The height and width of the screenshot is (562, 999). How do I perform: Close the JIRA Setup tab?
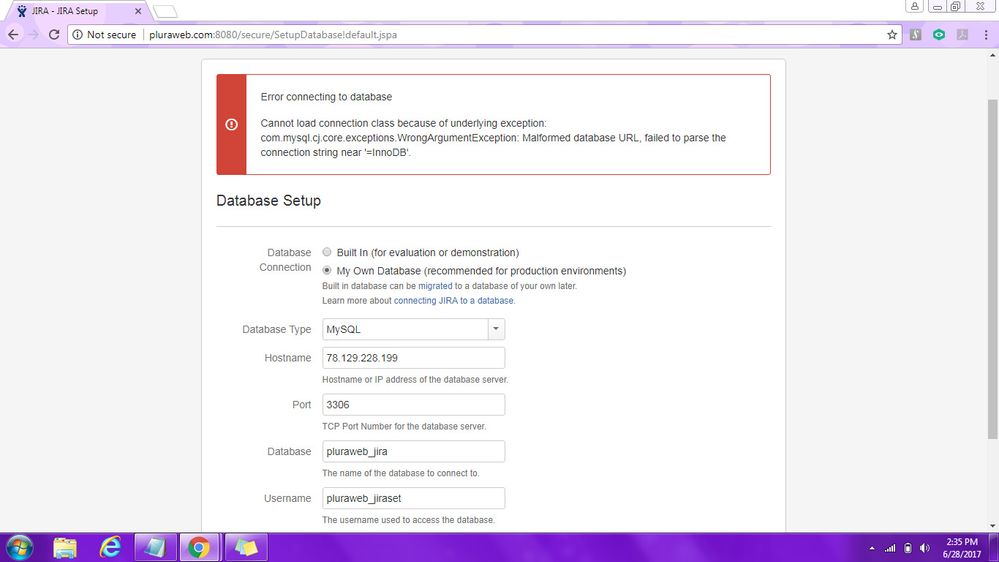(x=138, y=11)
